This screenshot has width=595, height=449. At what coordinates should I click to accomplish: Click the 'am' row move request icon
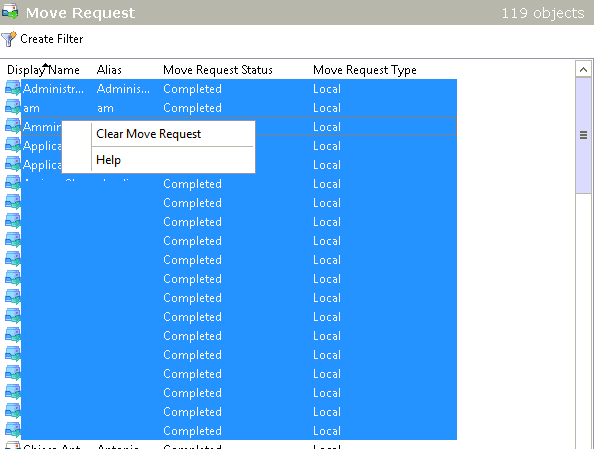tap(13, 108)
